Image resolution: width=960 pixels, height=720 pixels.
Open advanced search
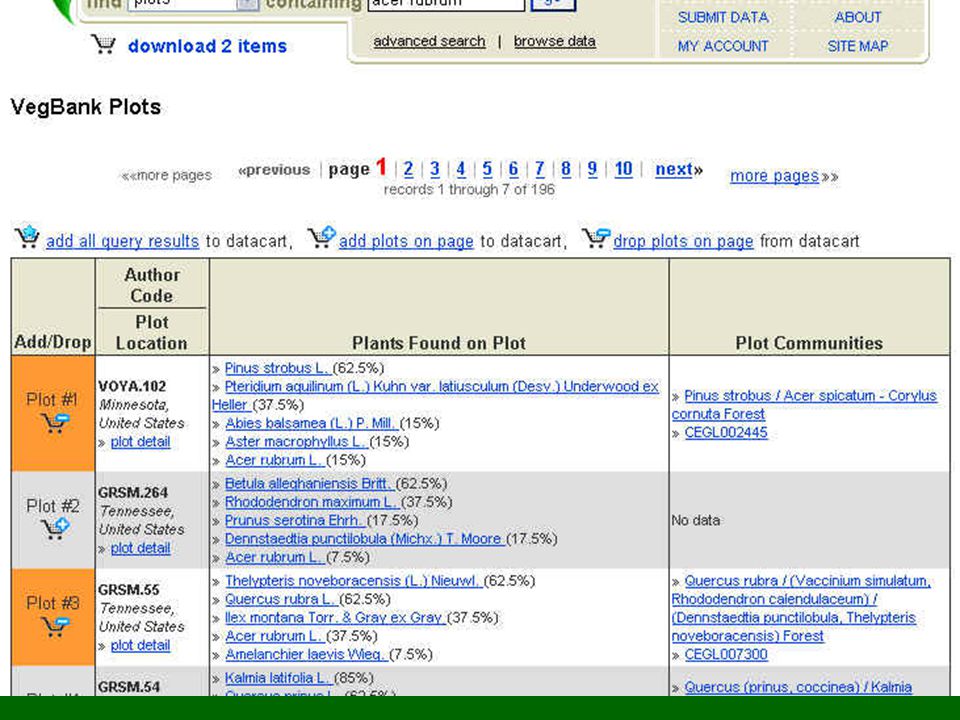(429, 41)
